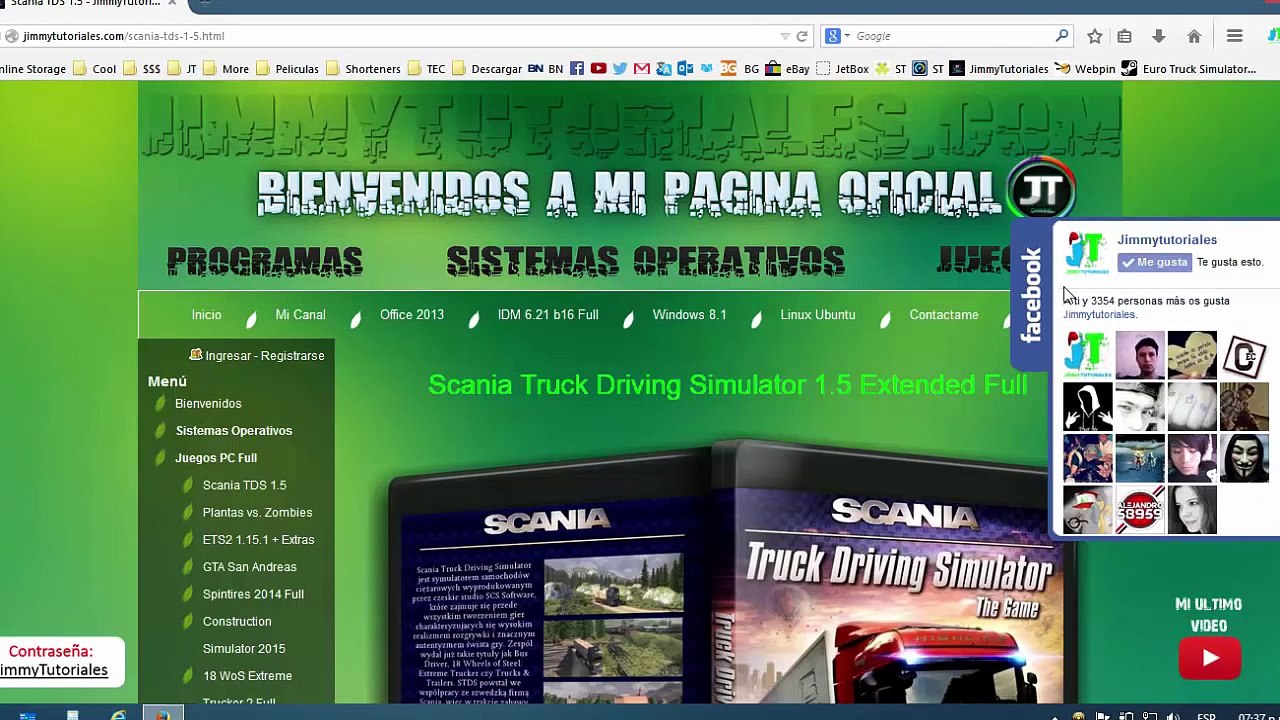Open the eBay bookmark

pyautogui.click(x=788, y=68)
